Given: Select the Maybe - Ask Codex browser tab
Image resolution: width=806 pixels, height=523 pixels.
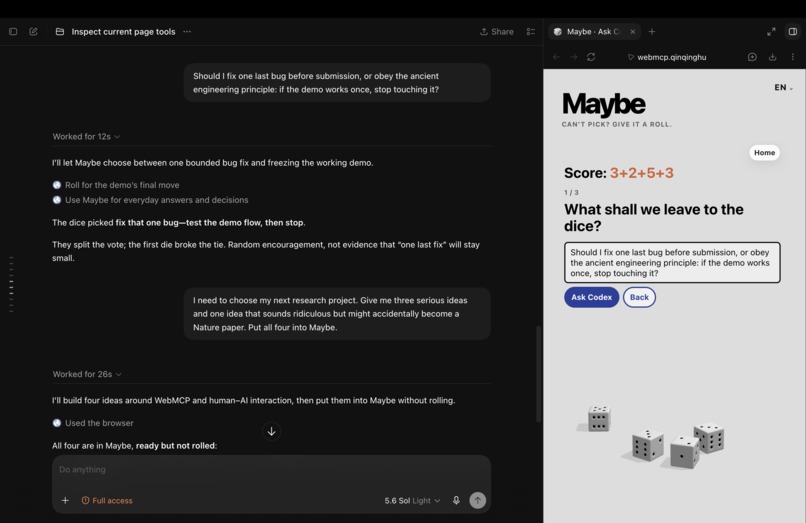Looking at the screenshot, I should tap(594, 31).
